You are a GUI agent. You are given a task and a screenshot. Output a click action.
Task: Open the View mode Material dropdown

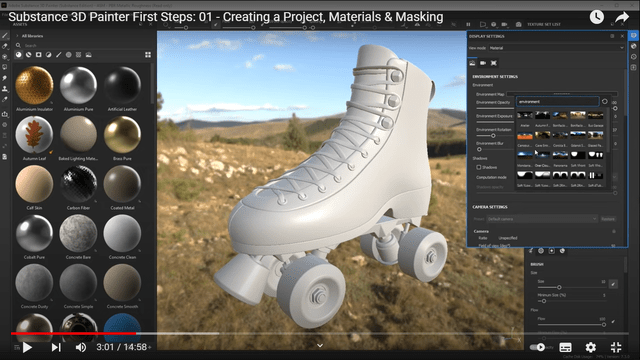(x=557, y=48)
